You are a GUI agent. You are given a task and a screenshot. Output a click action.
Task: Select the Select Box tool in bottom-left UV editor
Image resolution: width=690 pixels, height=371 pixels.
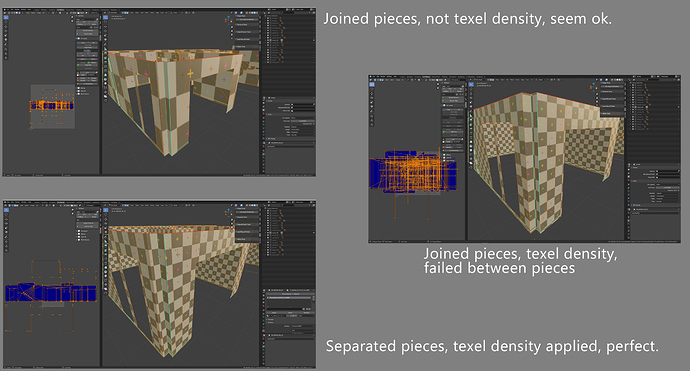[x=6, y=210]
